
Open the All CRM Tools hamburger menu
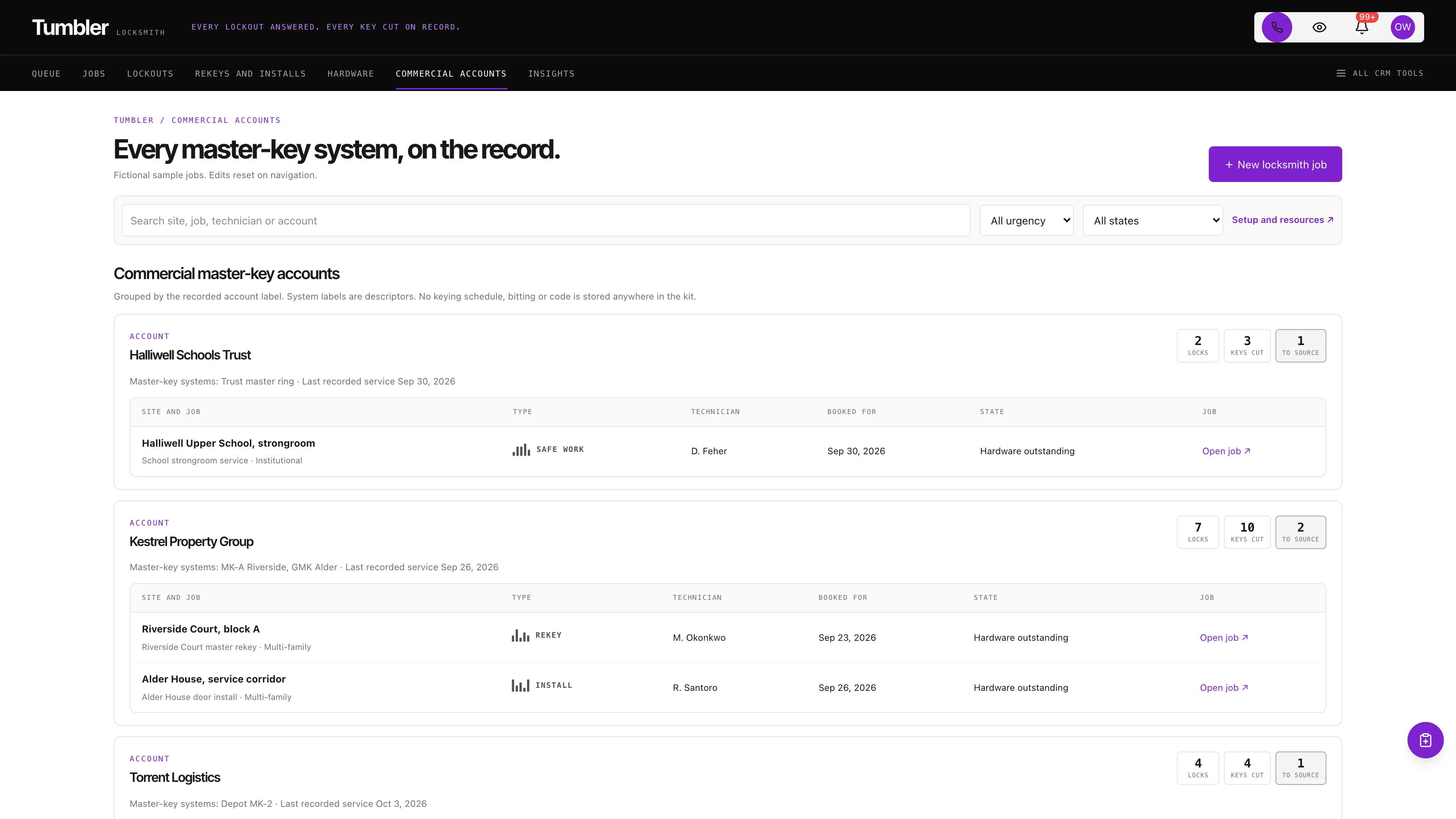[1380, 74]
